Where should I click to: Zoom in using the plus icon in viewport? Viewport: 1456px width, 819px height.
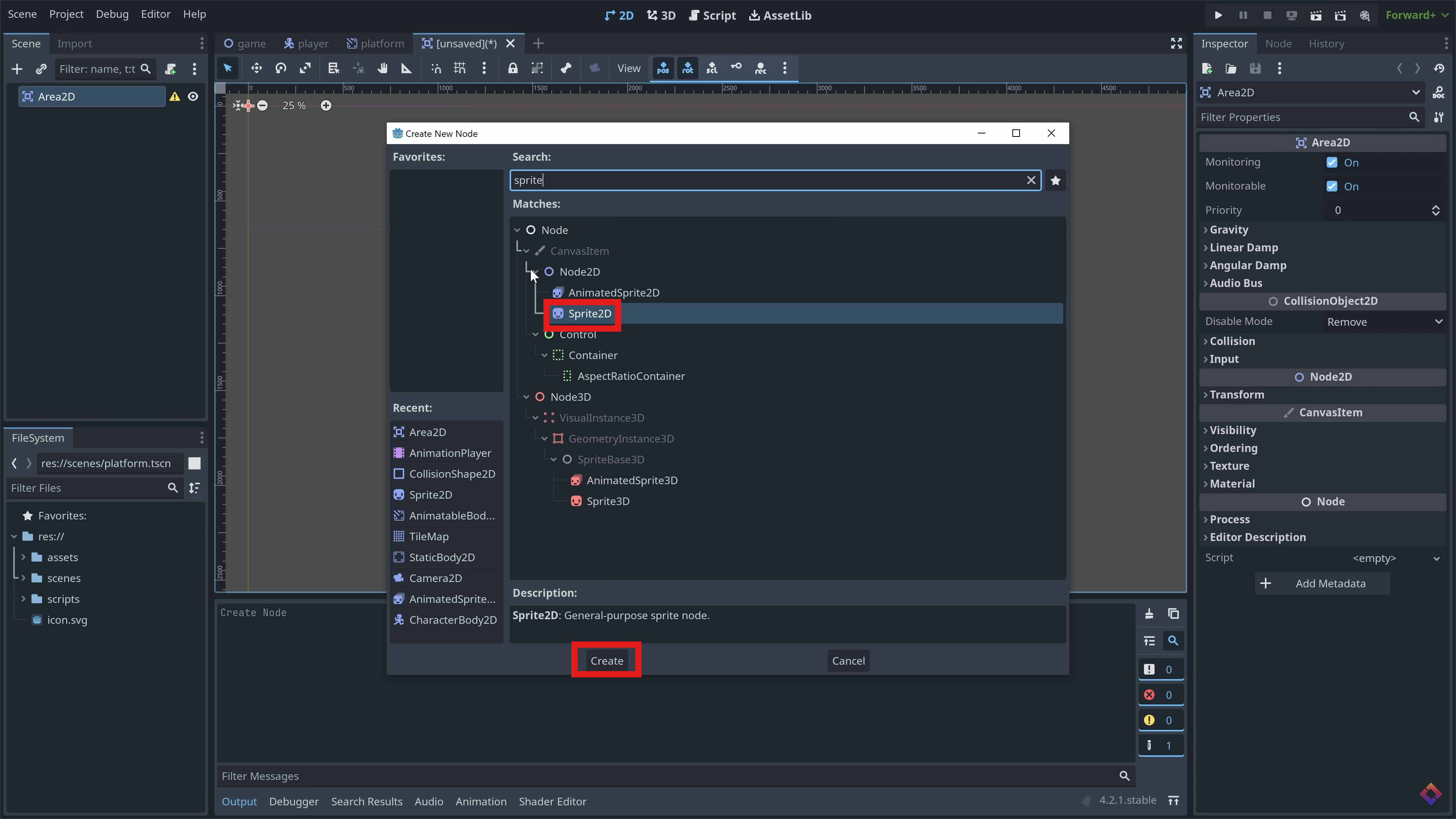[x=326, y=106]
